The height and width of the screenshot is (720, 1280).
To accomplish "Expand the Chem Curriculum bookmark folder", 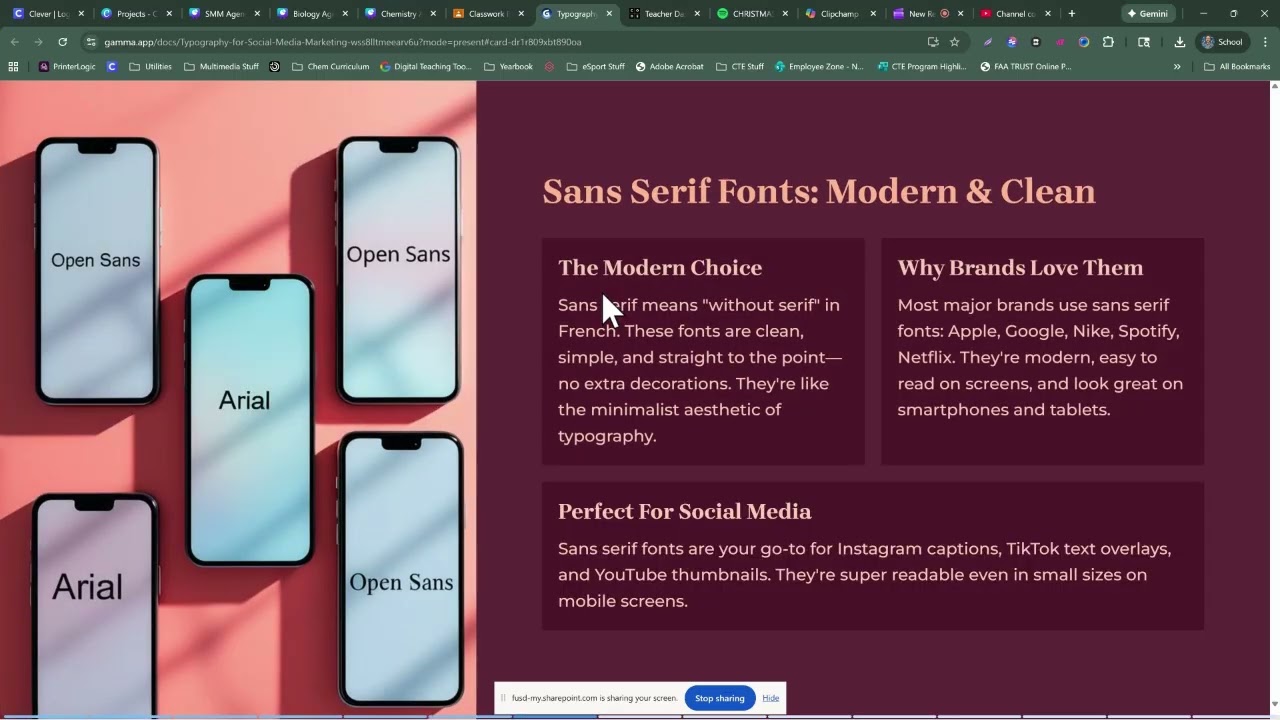I will [x=330, y=66].
